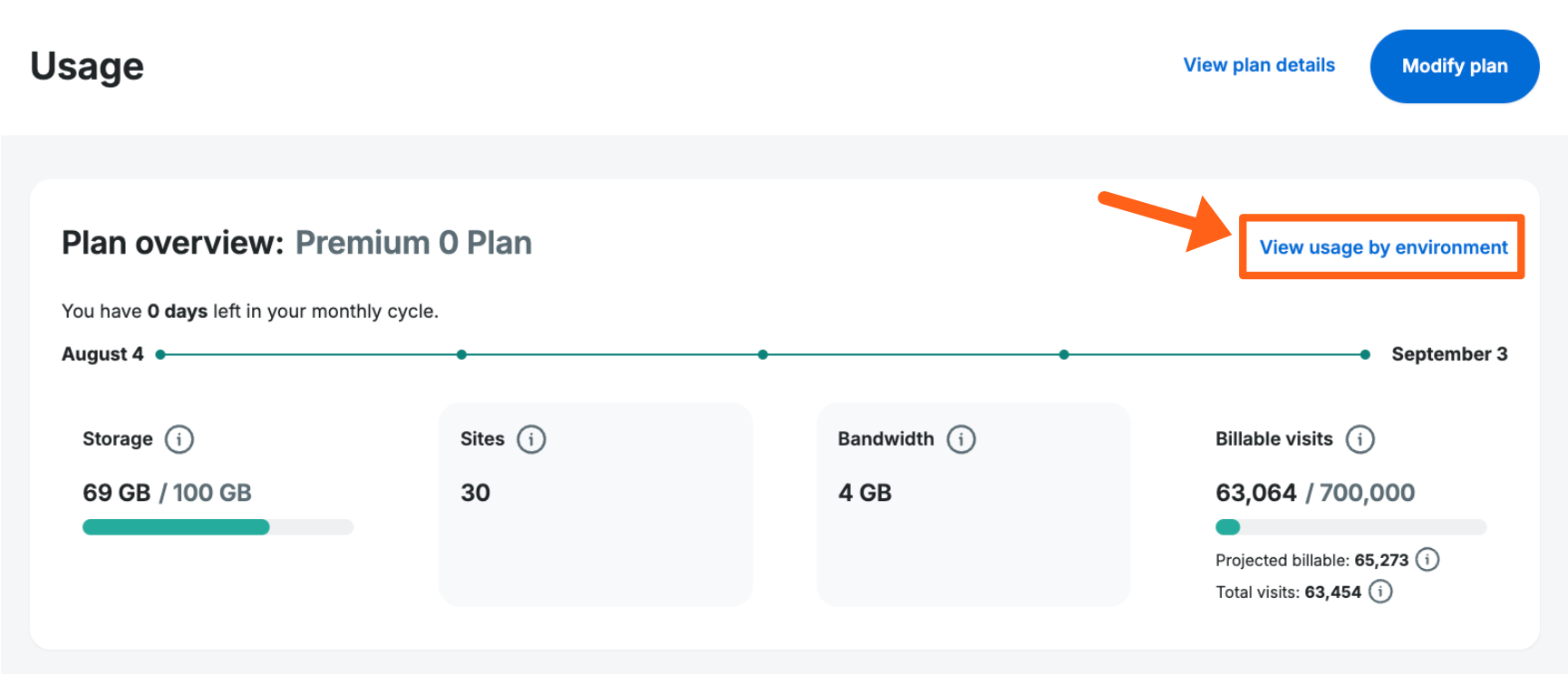Click the fourth dot on billing timeline
The height and width of the screenshot is (674, 1568).
[1064, 355]
